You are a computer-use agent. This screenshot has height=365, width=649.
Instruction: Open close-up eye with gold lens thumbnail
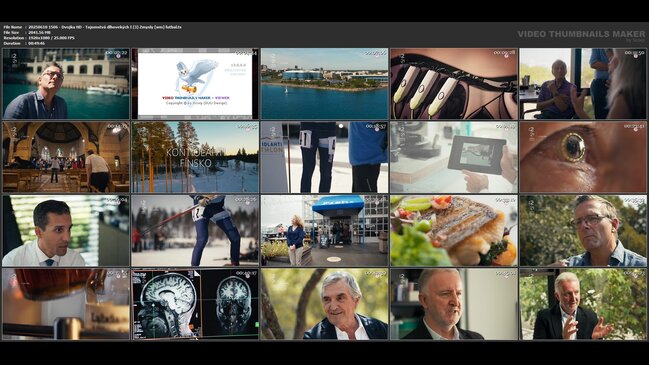click(x=583, y=157)
